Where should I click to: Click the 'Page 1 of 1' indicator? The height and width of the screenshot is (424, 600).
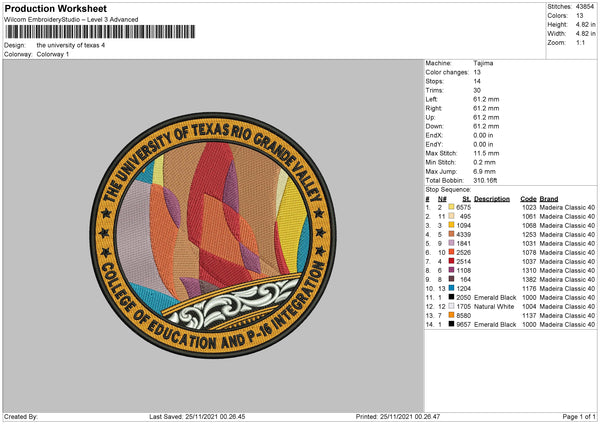coord(579,416)
